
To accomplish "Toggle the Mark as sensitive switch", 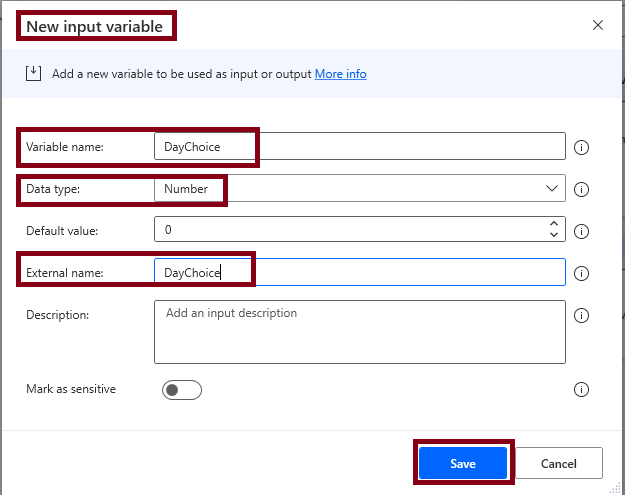I will pyautogui.click(x=182, y=390).
